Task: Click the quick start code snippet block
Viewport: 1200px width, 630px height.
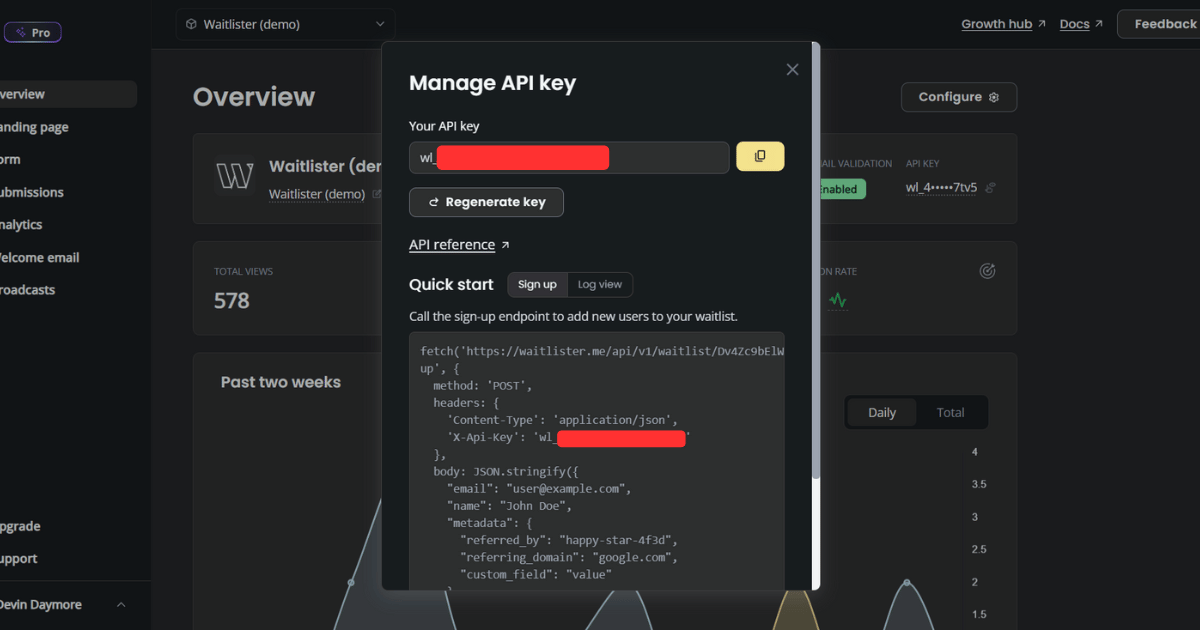Action: click(597, 460)
